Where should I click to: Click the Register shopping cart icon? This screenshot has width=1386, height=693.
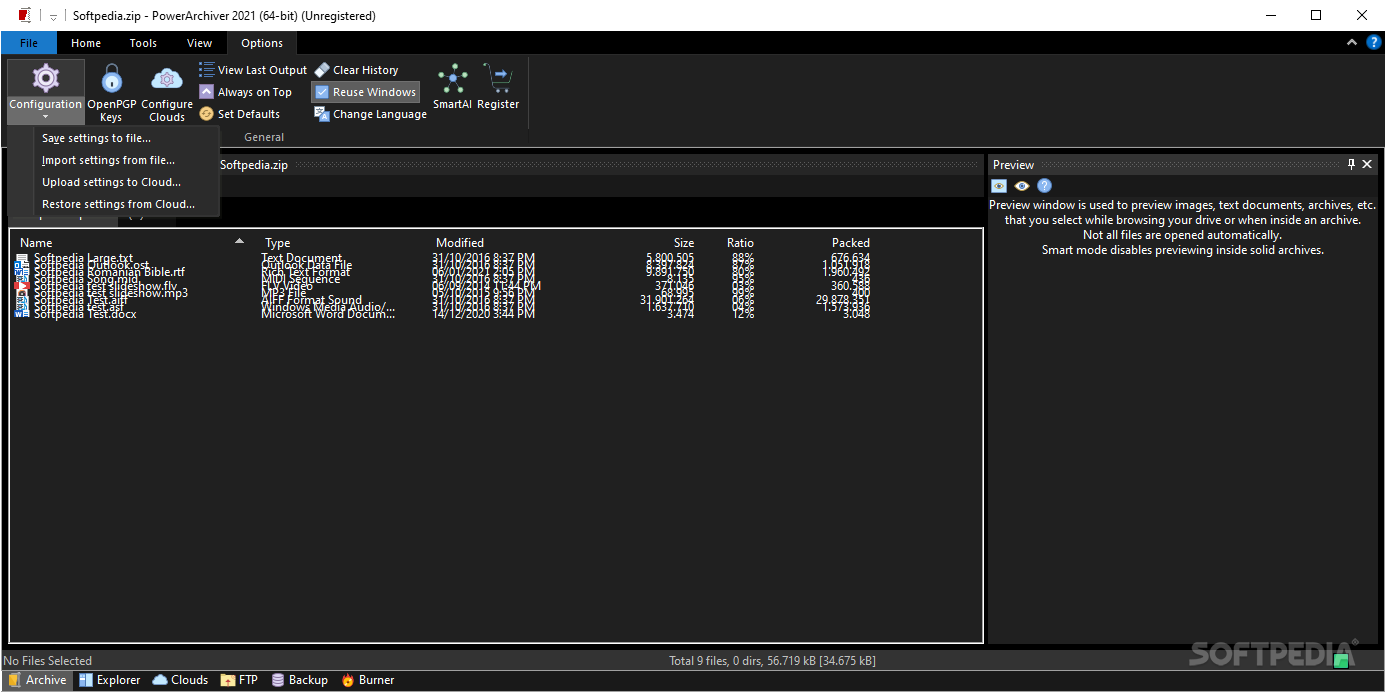(x=498, y=87)
